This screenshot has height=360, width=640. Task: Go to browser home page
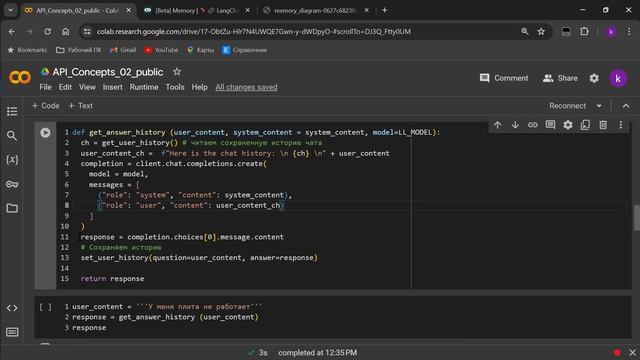click(x=65, y=31)
